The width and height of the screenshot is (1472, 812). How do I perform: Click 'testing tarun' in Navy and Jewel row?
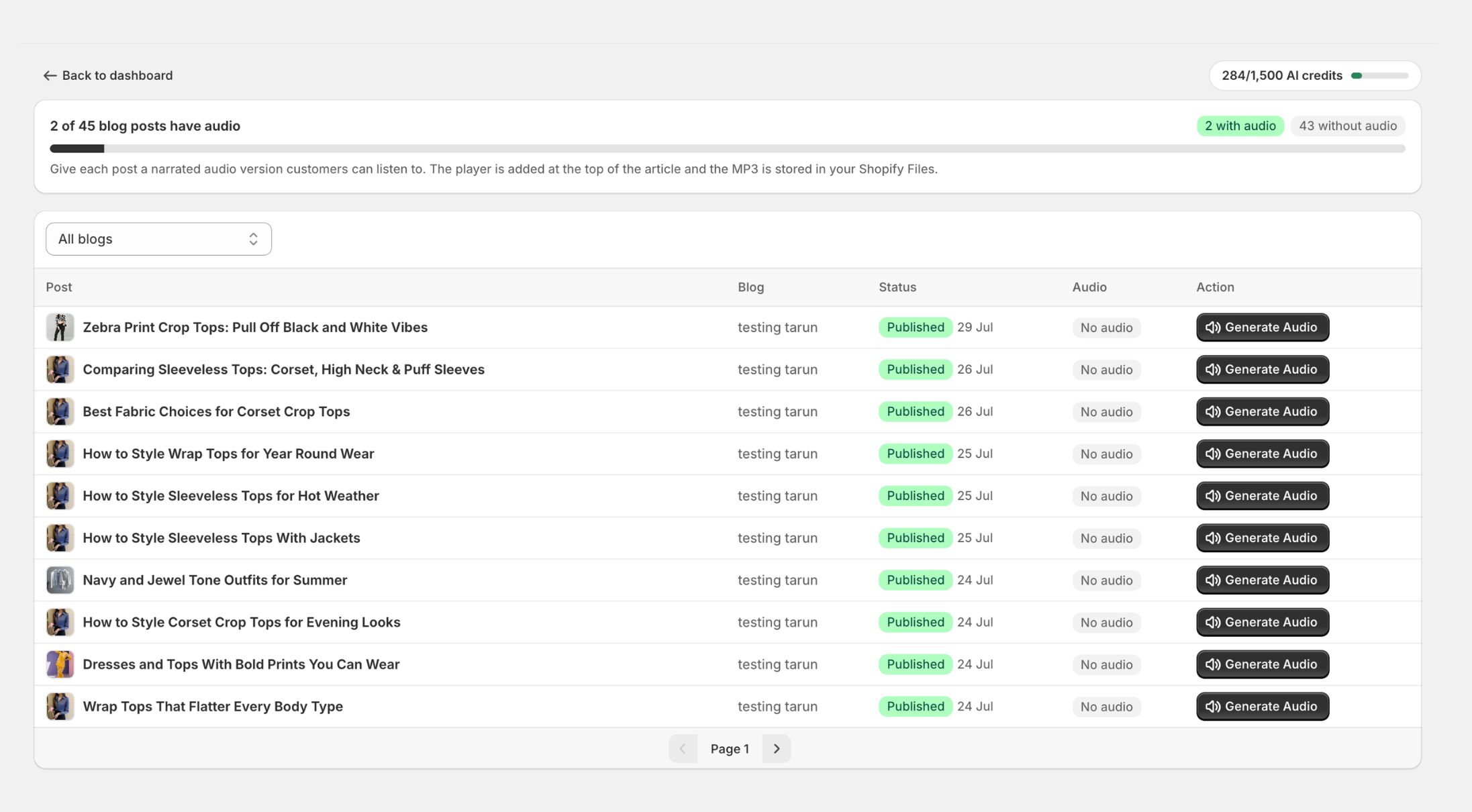[777, 580]
